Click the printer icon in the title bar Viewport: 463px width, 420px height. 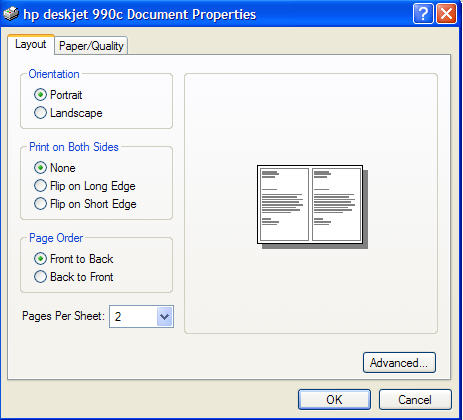click(11, 14)
